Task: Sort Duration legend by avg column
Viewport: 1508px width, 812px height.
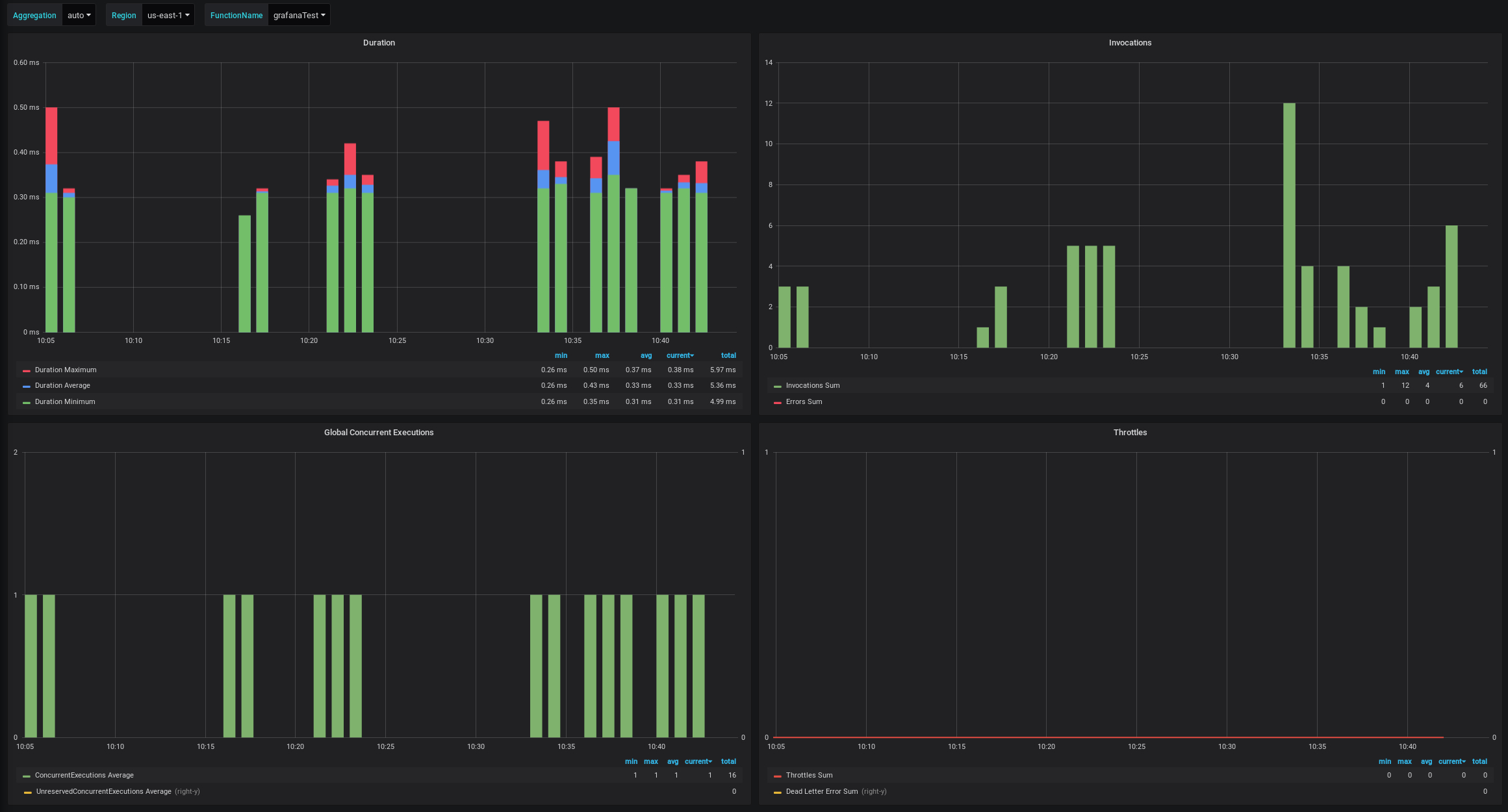Action: (x=646, y=356)
